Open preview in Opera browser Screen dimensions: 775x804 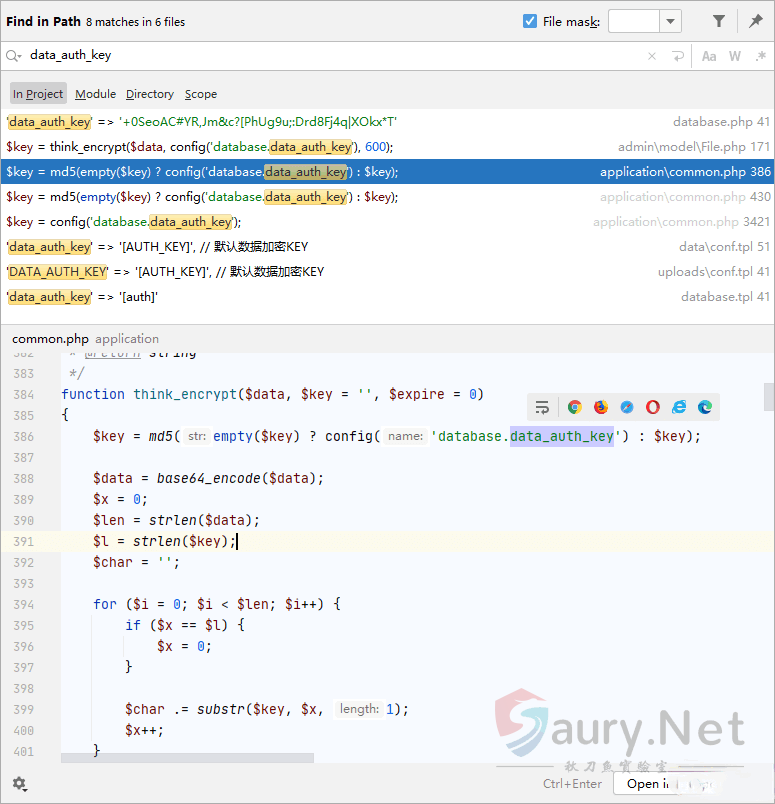[653, 407]
